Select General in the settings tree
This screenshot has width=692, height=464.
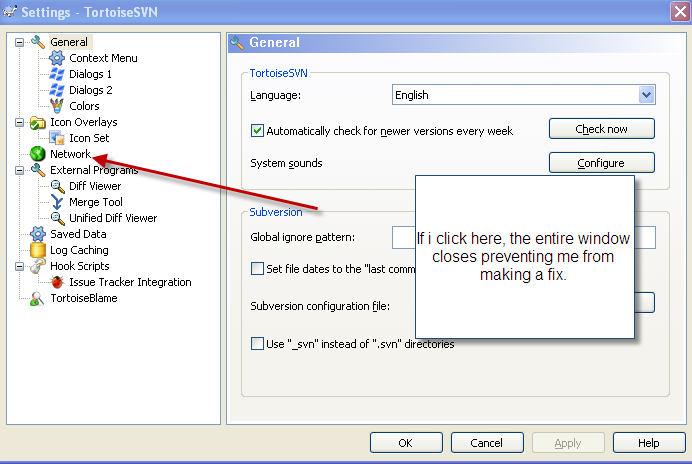tap(69, 42)
